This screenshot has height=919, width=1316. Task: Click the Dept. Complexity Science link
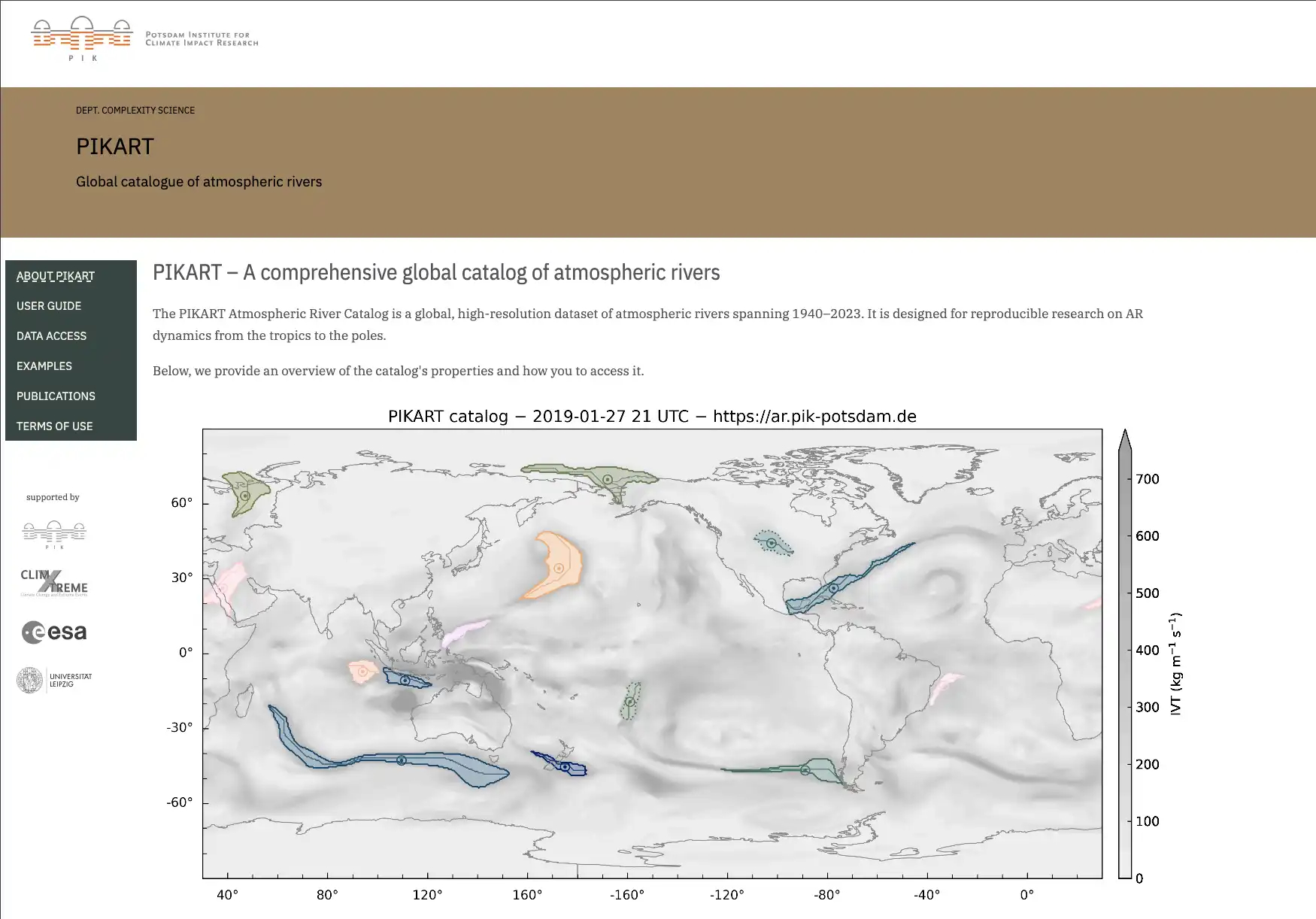coord(135,111)
